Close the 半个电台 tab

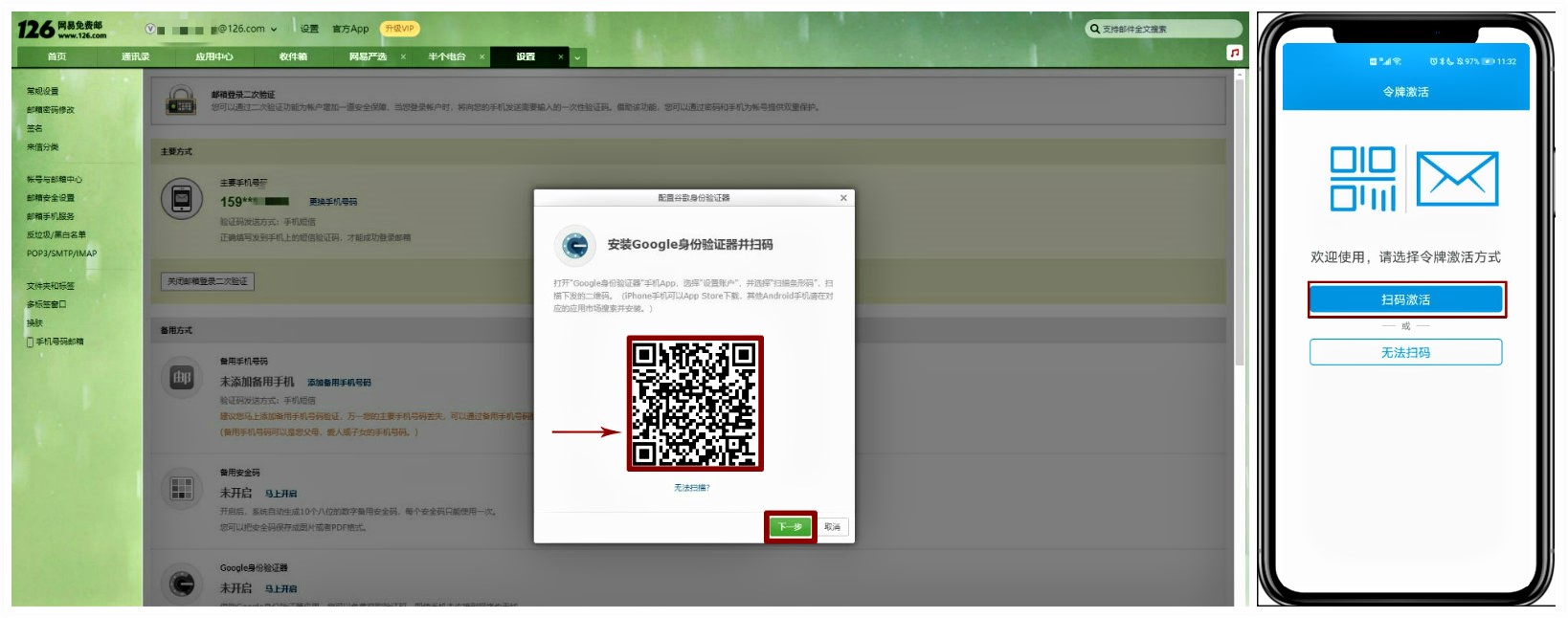482,57
